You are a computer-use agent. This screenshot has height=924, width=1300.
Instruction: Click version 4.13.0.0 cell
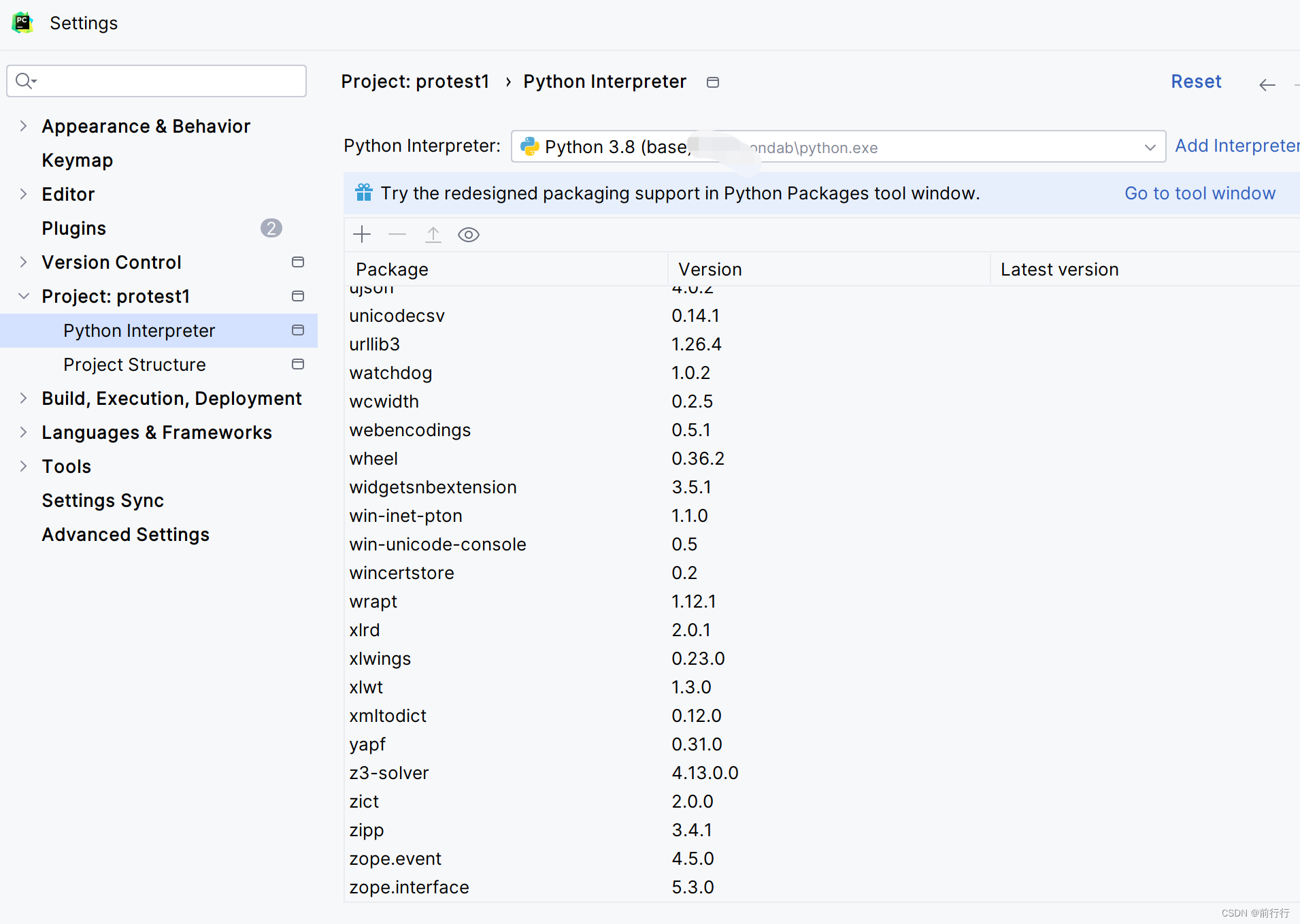coord(705,773)
